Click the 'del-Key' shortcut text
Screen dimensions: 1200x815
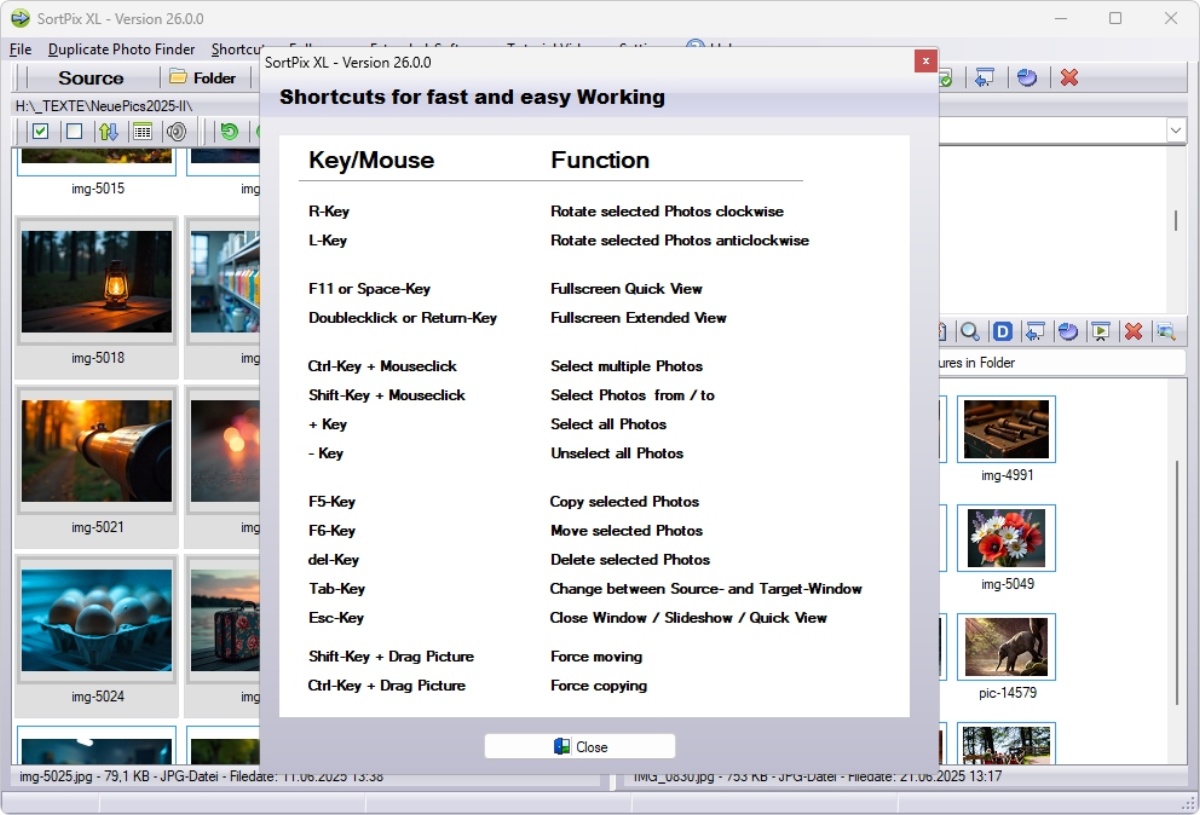click(x=334, y=559)
